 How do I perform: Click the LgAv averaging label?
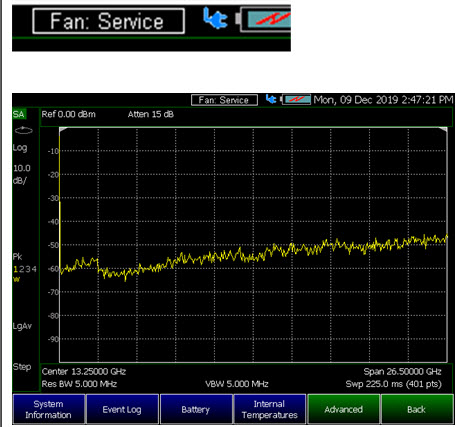click(22, 326)
